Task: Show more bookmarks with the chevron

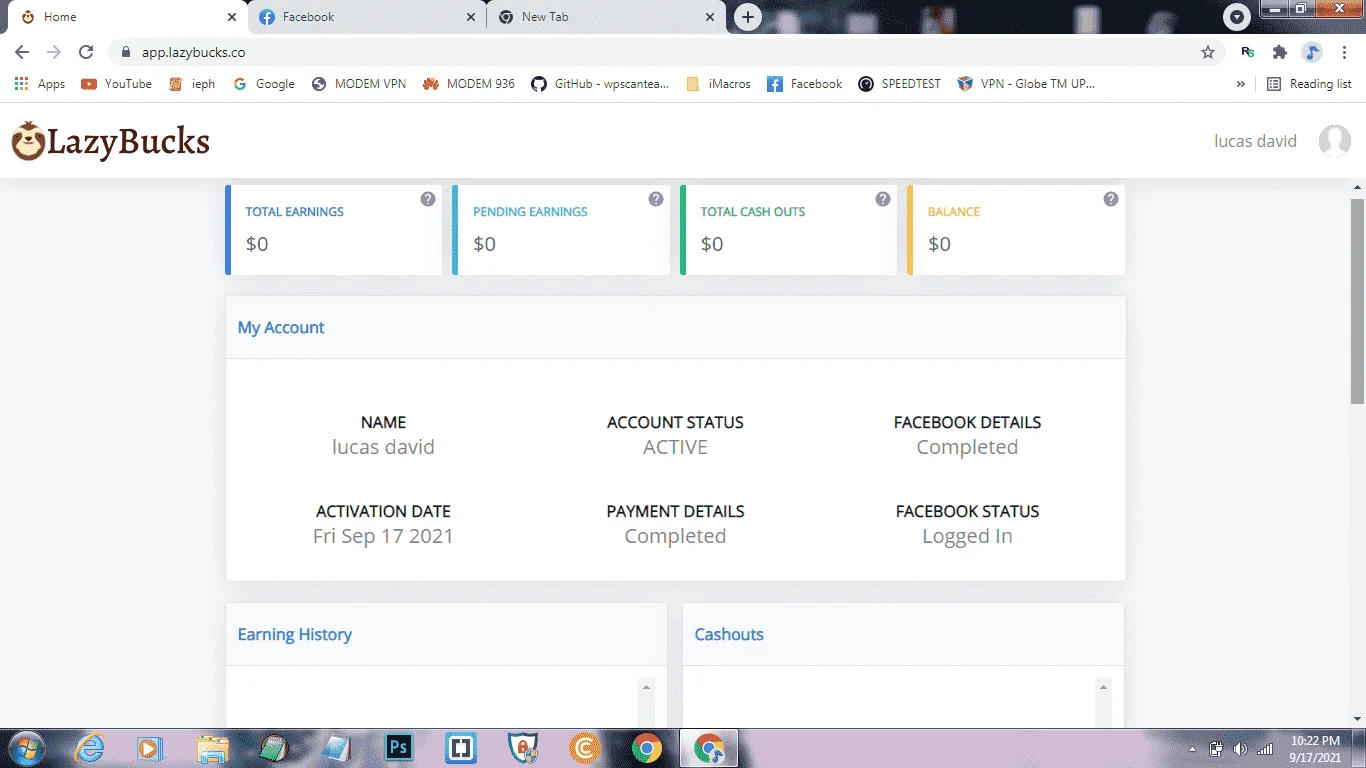Action: pos(1241,84)
